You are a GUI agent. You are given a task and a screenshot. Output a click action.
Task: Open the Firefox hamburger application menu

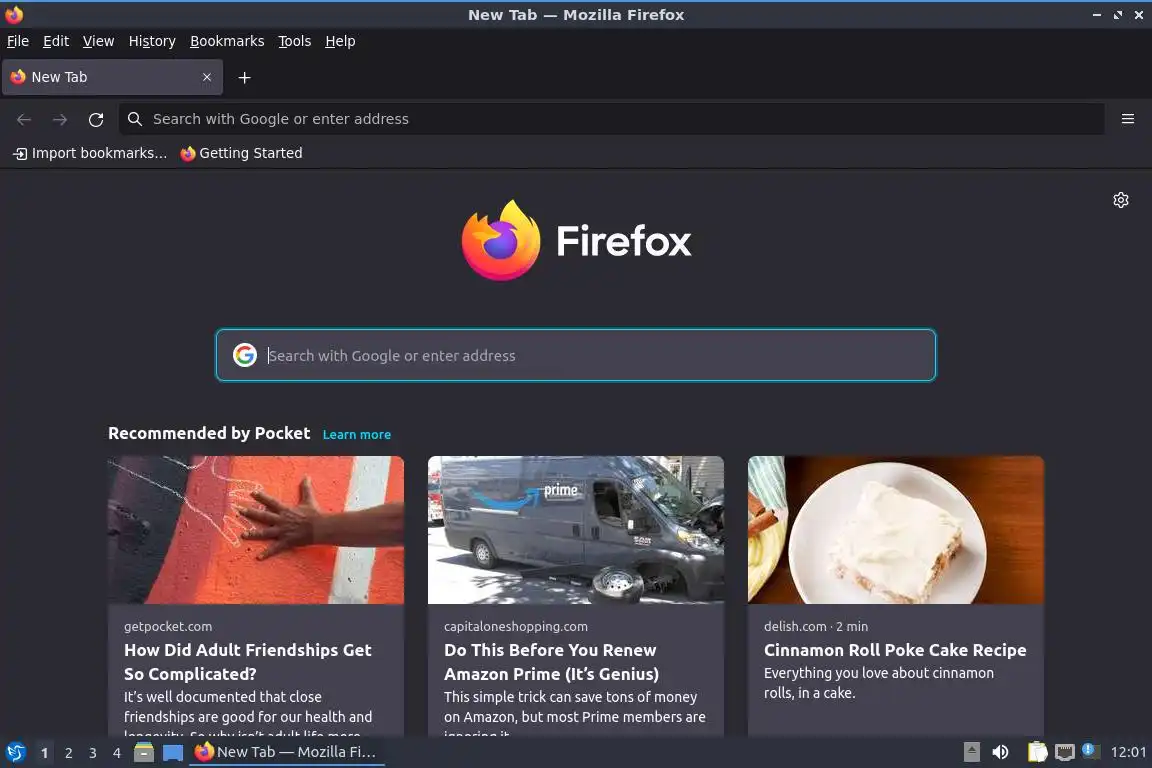(1128, 119)
